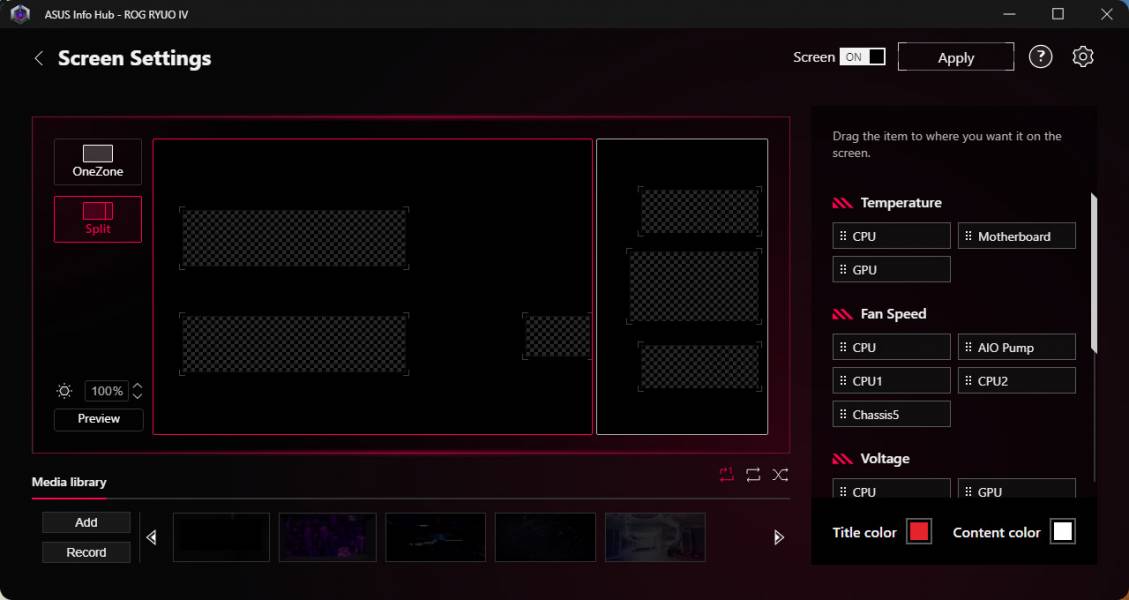Click the shuffle playback icon
The width and height of the screenshot is (1129, 600).
tap(780, 475)
